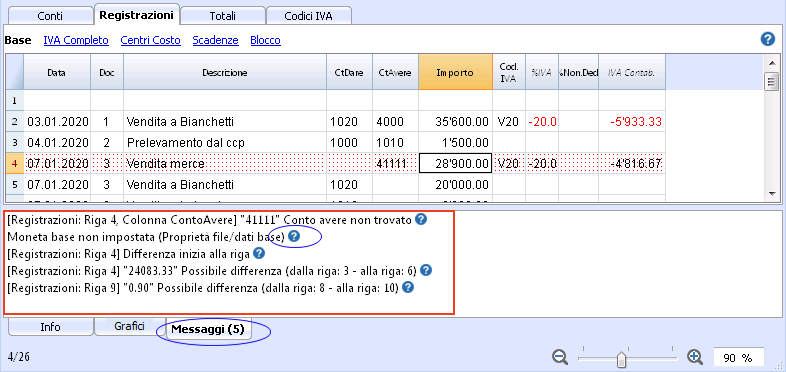Click the Importo column header
This screenshot has width=786, height=372.
tap(455, 72)
